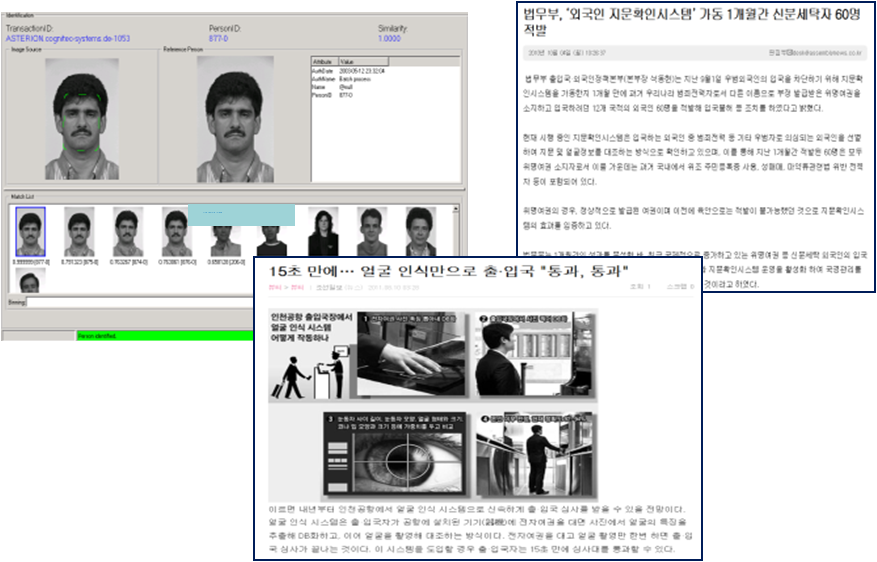Click the Attribute column header
The image size is (877, 562).
324,62
